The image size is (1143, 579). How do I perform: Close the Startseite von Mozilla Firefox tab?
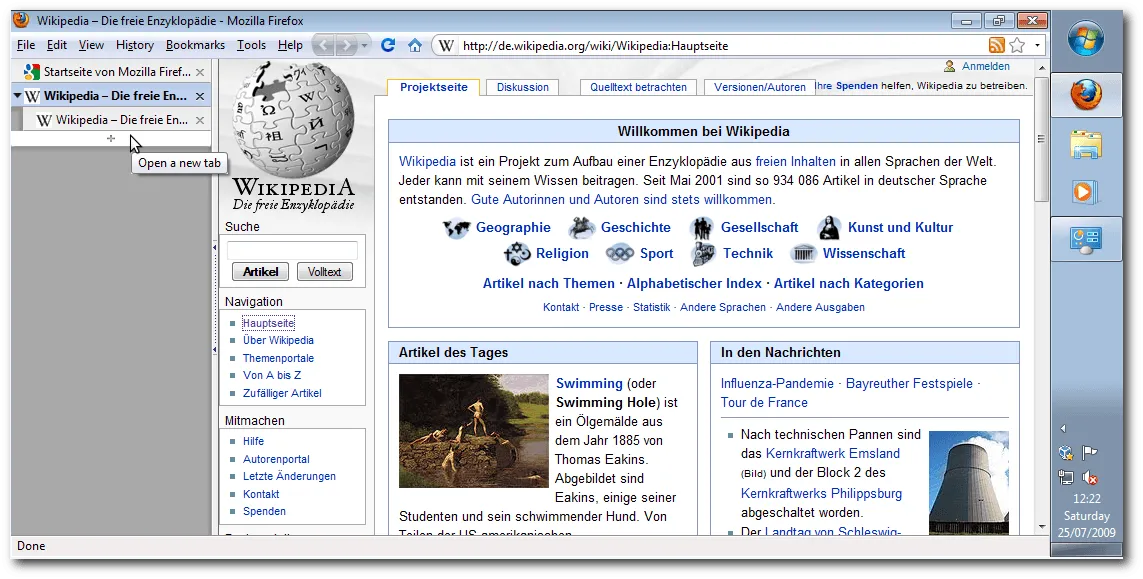[200, 72]
